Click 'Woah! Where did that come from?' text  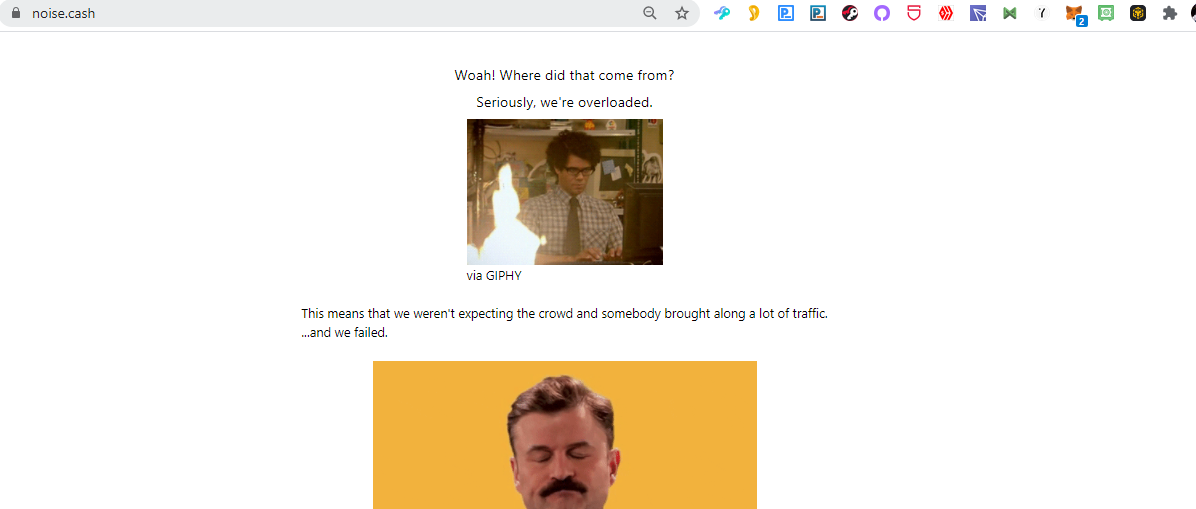point(564,76)
